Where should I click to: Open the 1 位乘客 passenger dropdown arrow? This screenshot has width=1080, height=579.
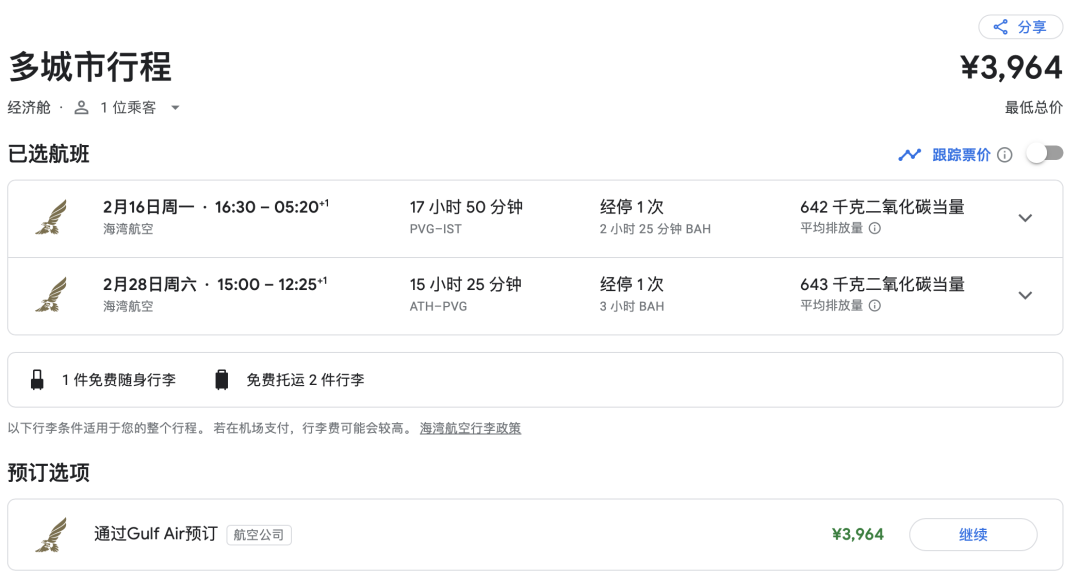175,107
